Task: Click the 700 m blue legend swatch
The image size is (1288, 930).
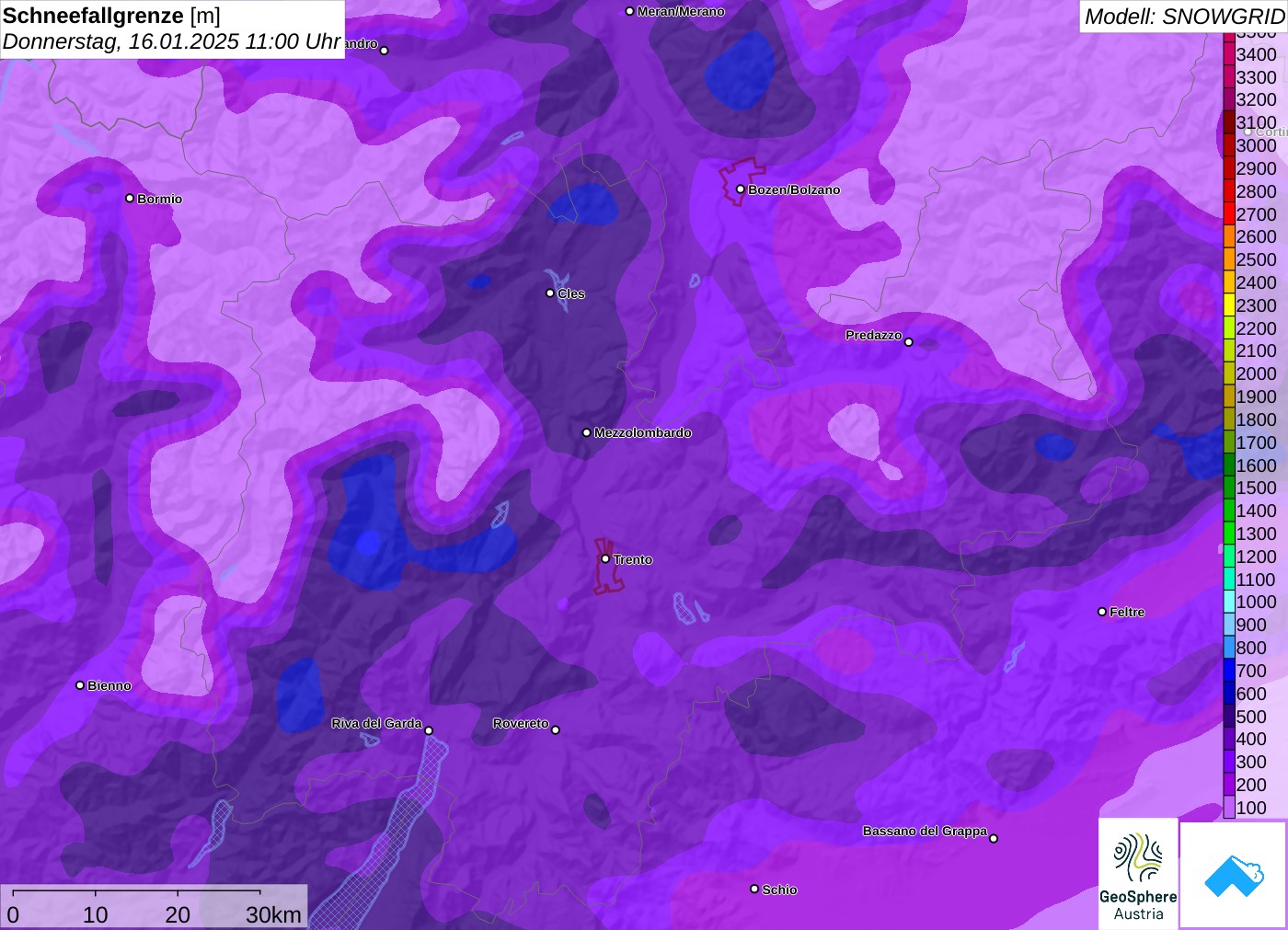Action: [1229, 671]
